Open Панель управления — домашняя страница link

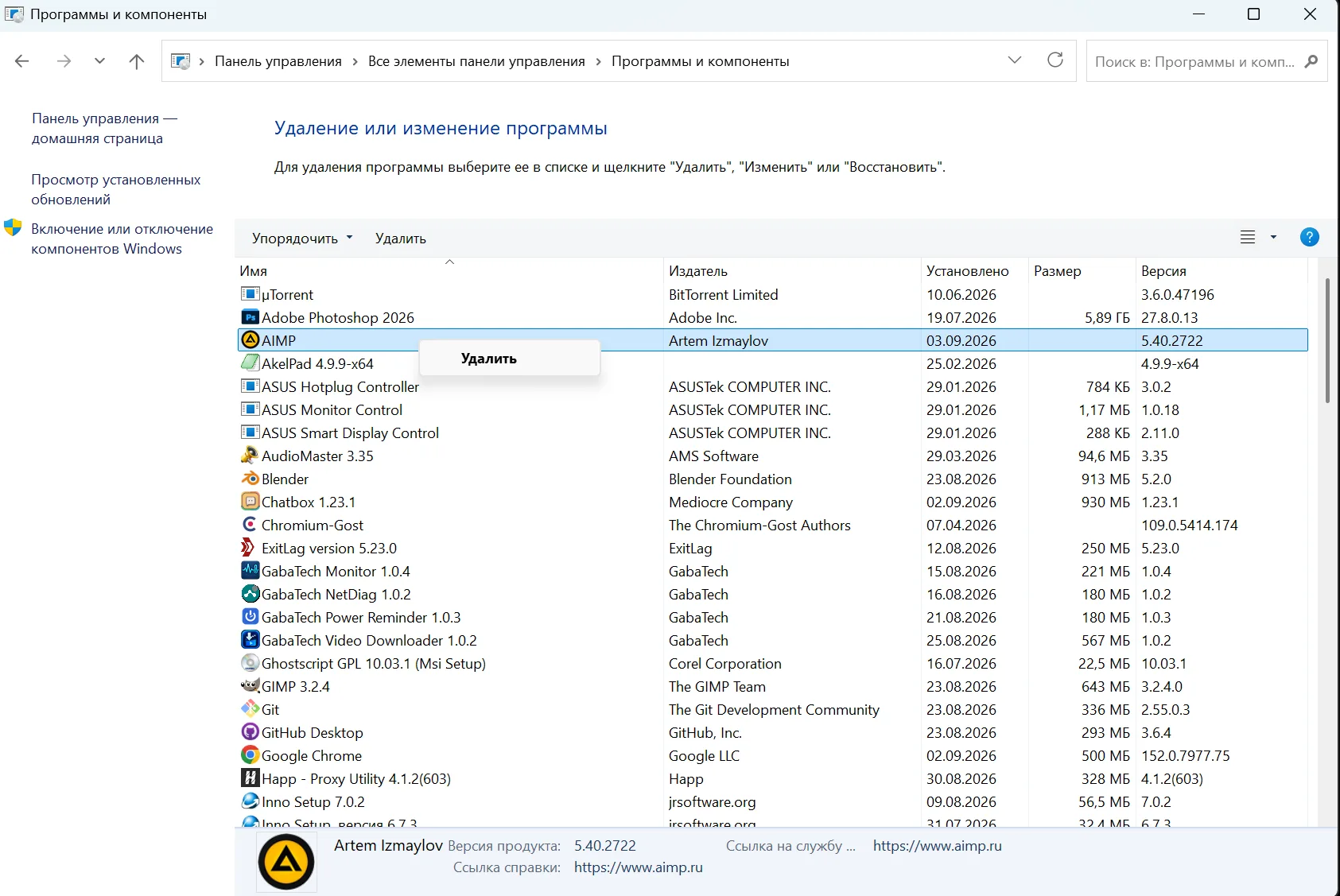[x=104, y=128]
